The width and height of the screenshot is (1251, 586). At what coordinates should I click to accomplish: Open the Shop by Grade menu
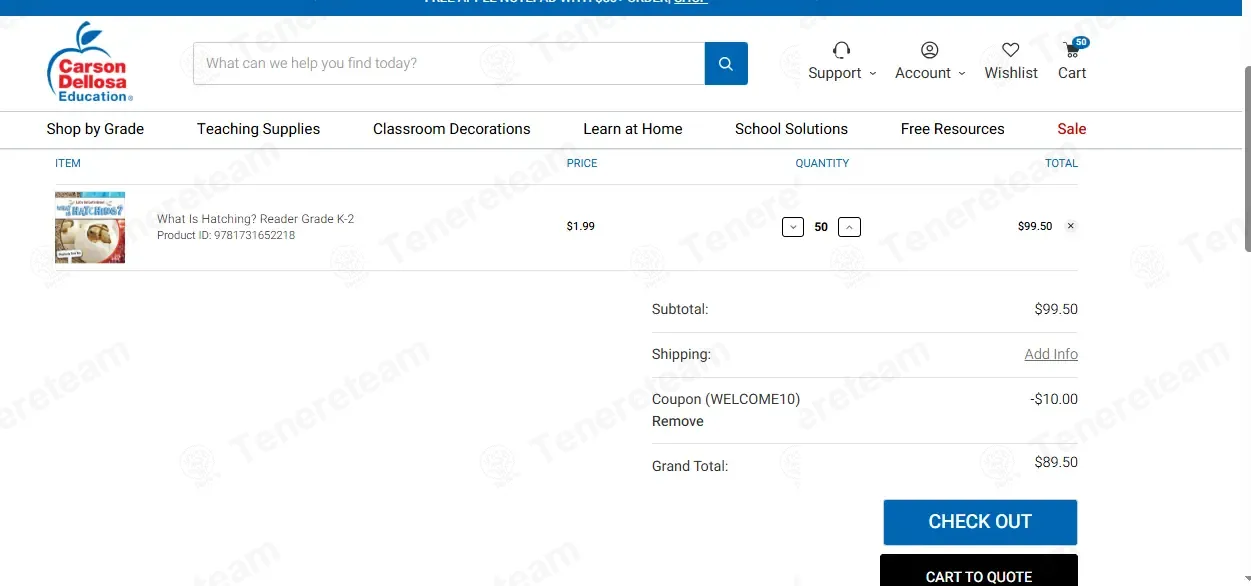(95, 129)
